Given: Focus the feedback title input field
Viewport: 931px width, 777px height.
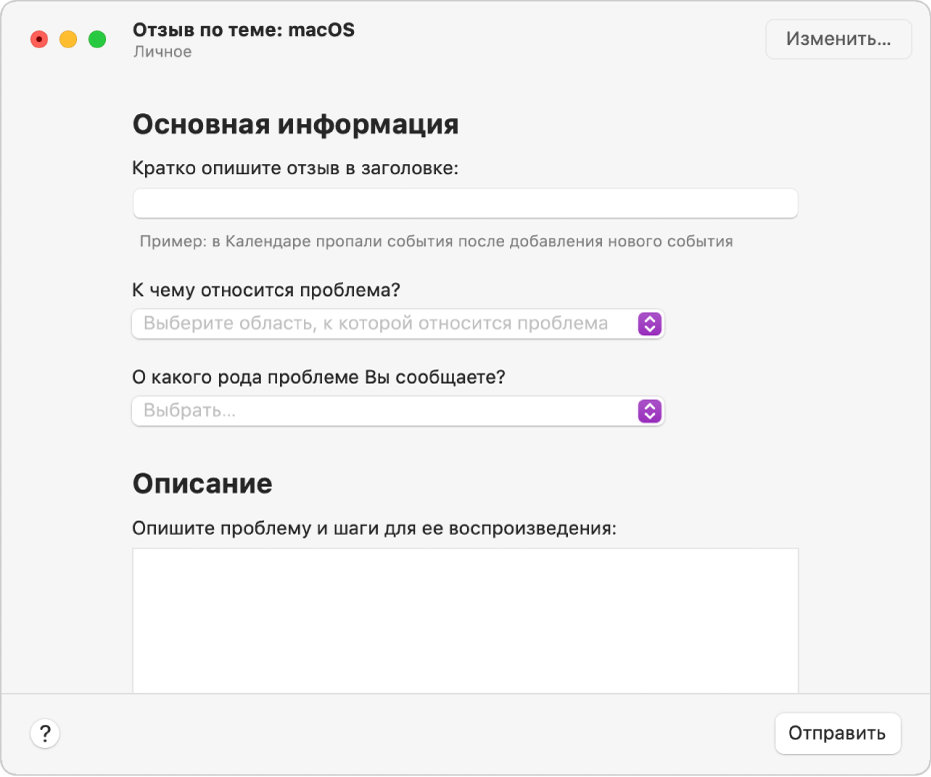Looking at the screenshot, I should (x=465, y=204).
